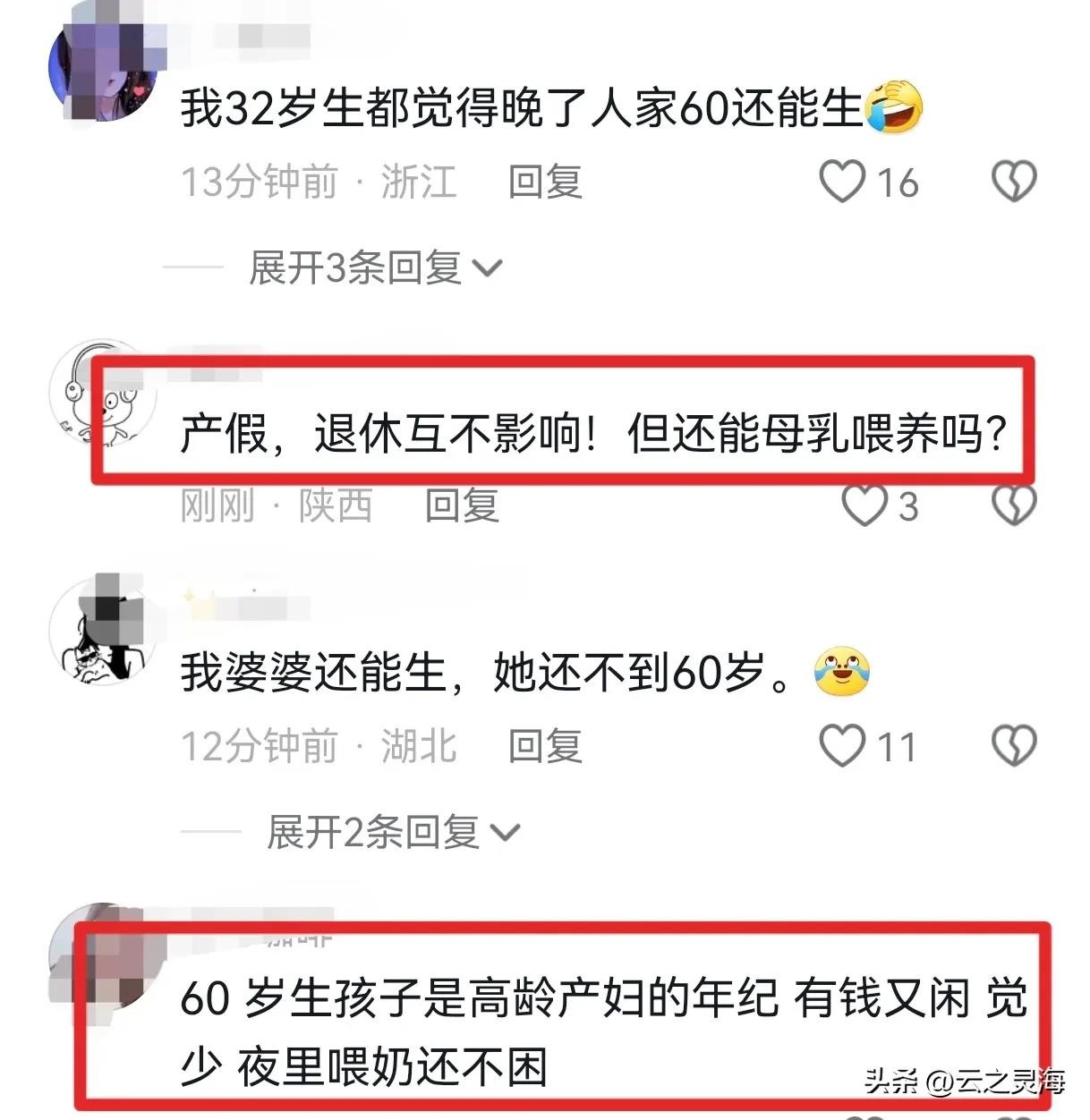Dislike the 我婆婆还能生 comment

(1014, 745)
